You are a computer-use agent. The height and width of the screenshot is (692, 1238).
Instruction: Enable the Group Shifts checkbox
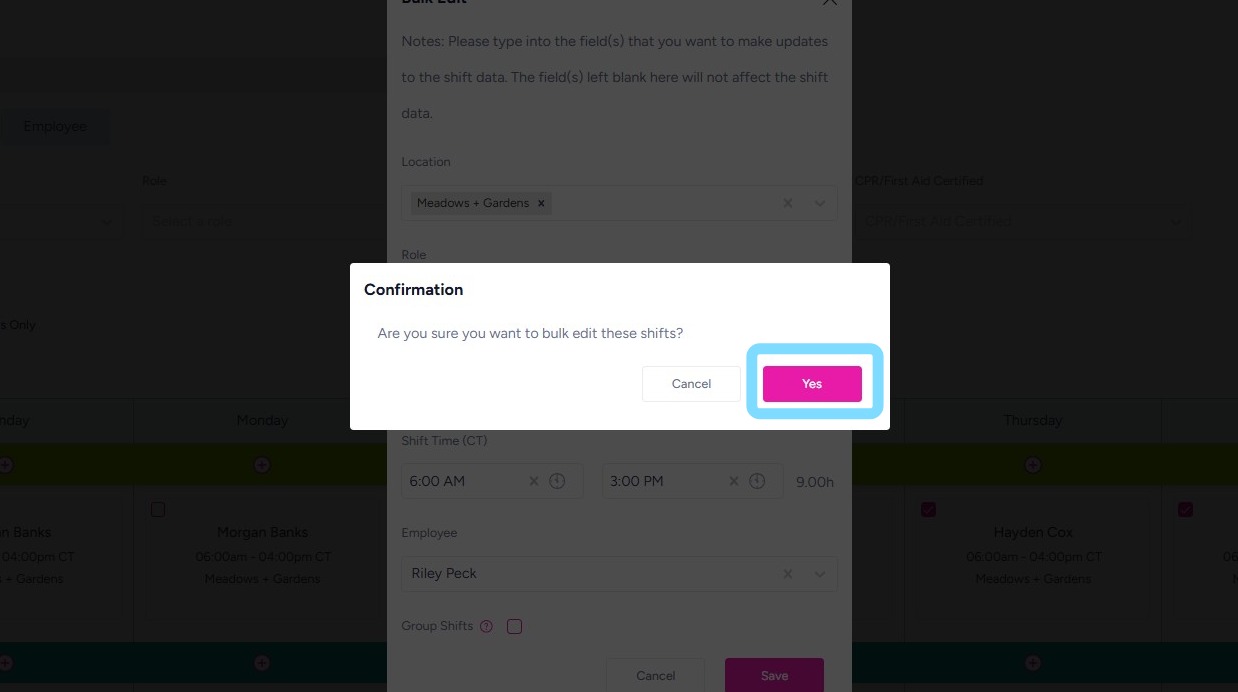tap(514, 627)
